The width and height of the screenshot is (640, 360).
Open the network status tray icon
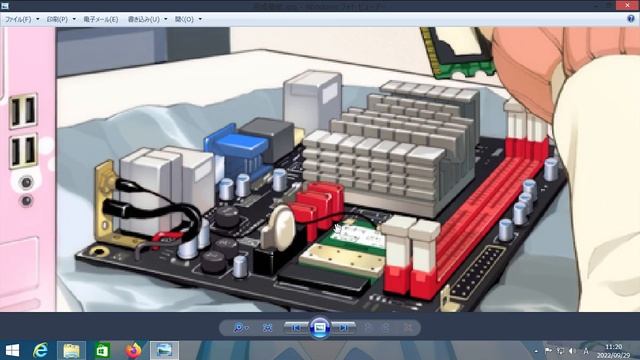click(560, 351)
